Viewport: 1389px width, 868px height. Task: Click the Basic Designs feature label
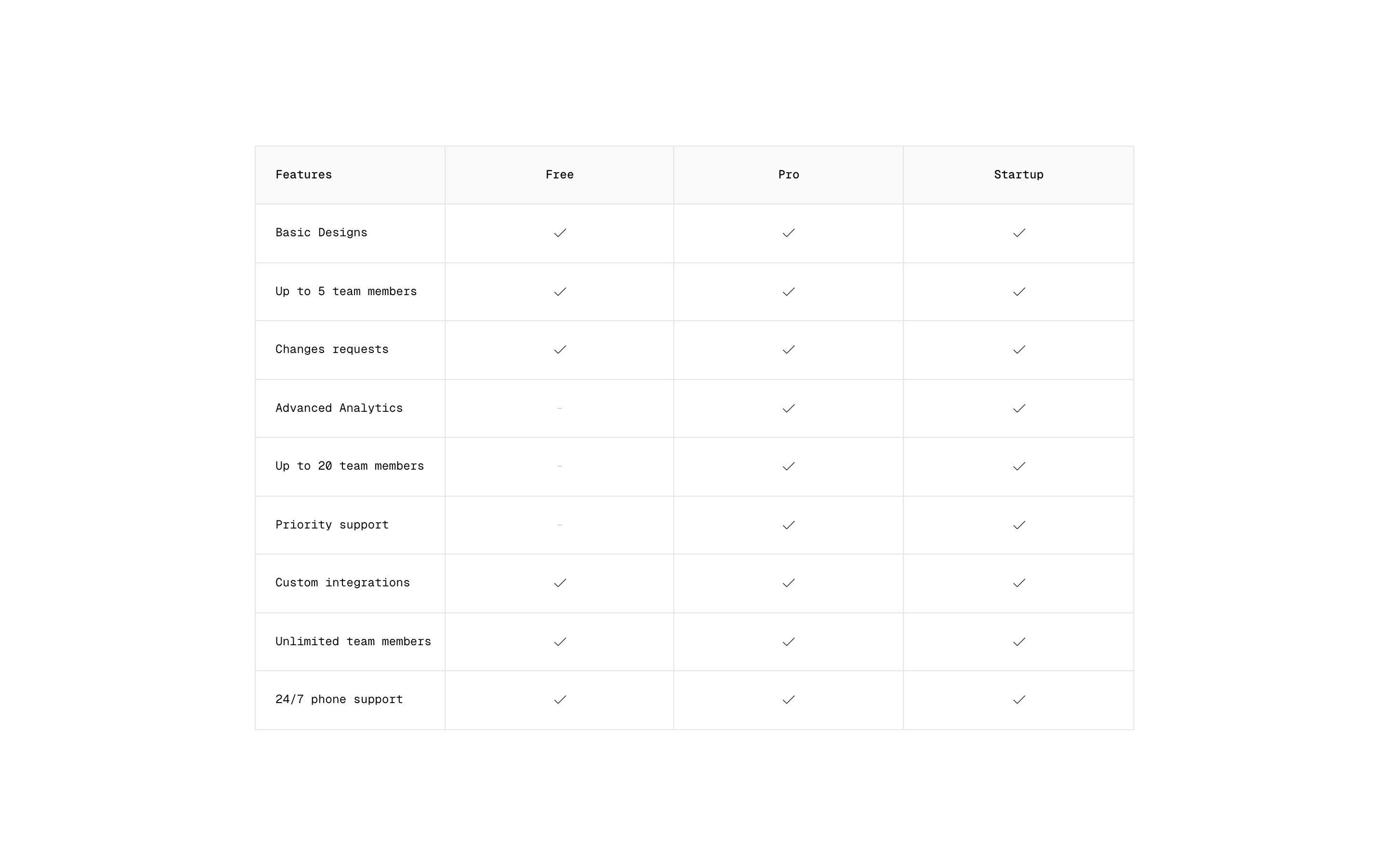pos(321,232)
